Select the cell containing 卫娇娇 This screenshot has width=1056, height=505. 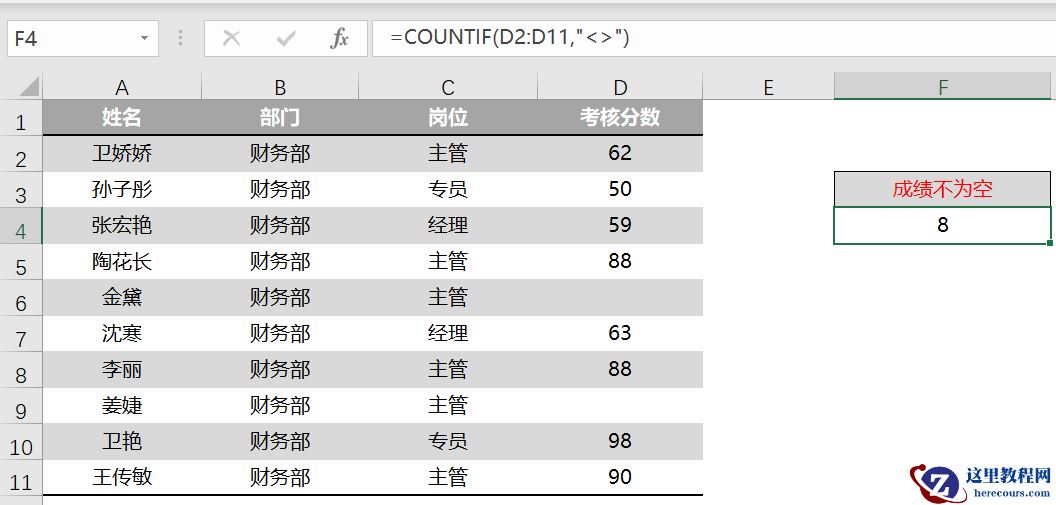point(122,154)
